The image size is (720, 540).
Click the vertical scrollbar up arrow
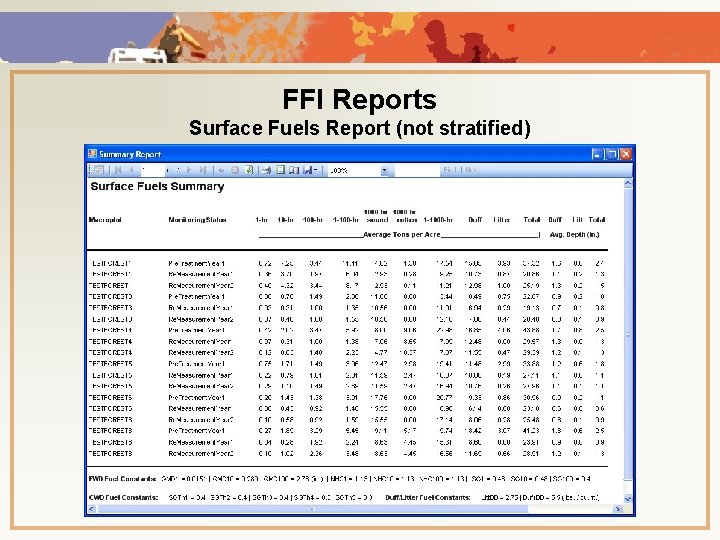click(x=628, y=184)
